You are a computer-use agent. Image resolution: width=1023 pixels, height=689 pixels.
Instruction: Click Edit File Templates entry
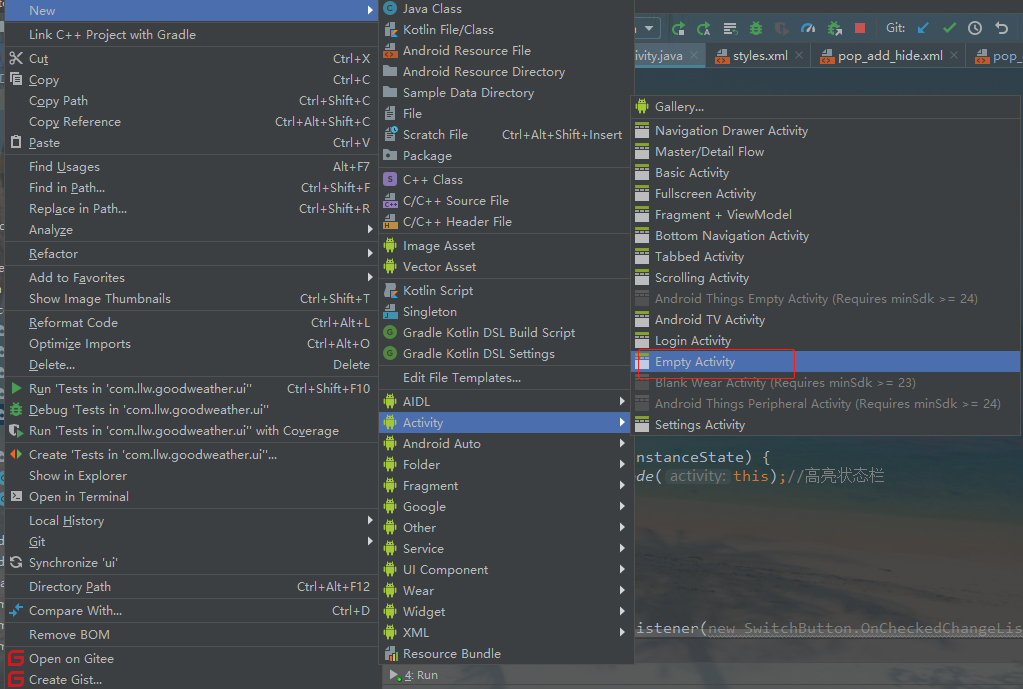[505, 378]
